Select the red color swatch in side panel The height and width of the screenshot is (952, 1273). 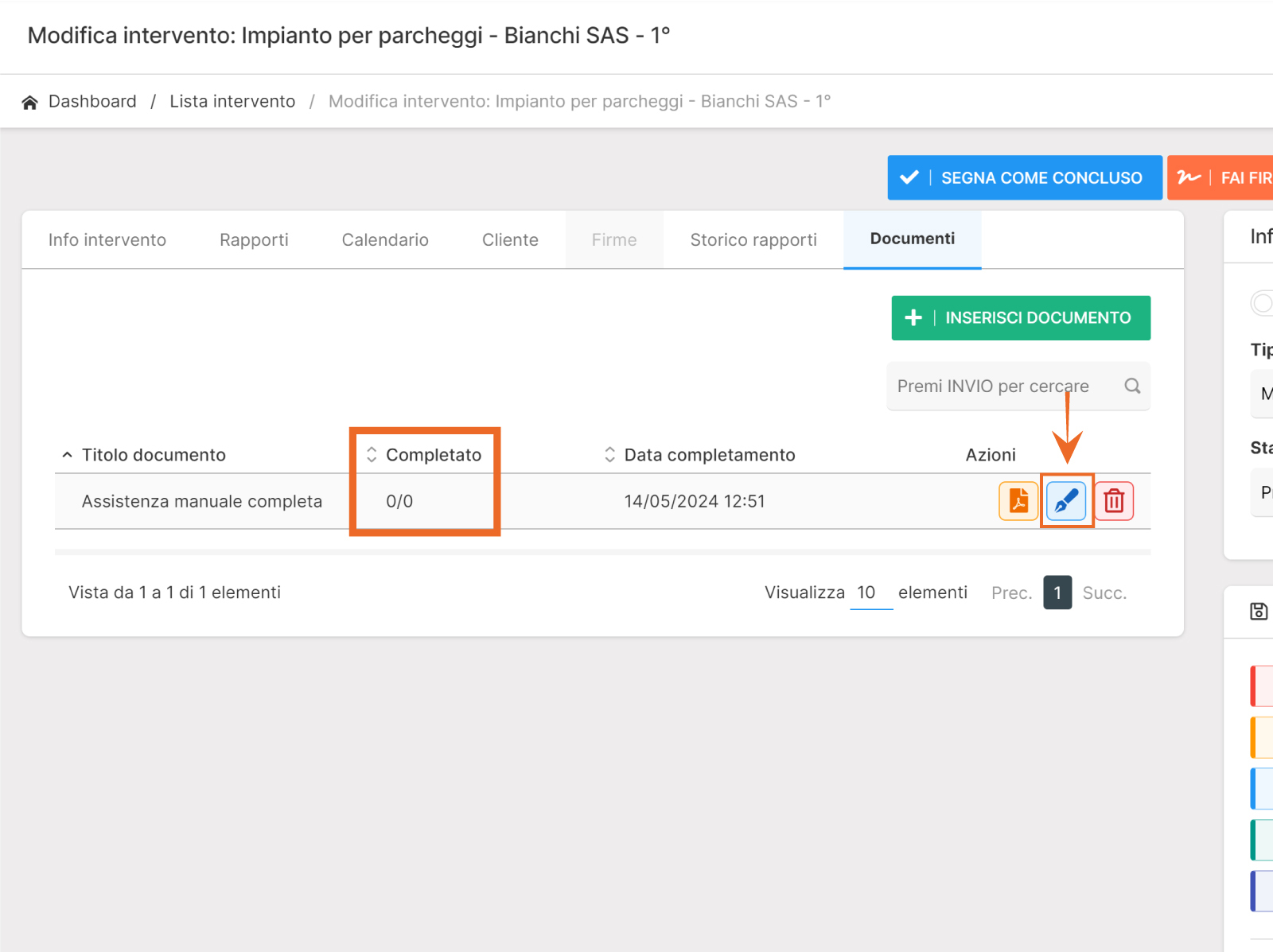(x=1262, y=686)
